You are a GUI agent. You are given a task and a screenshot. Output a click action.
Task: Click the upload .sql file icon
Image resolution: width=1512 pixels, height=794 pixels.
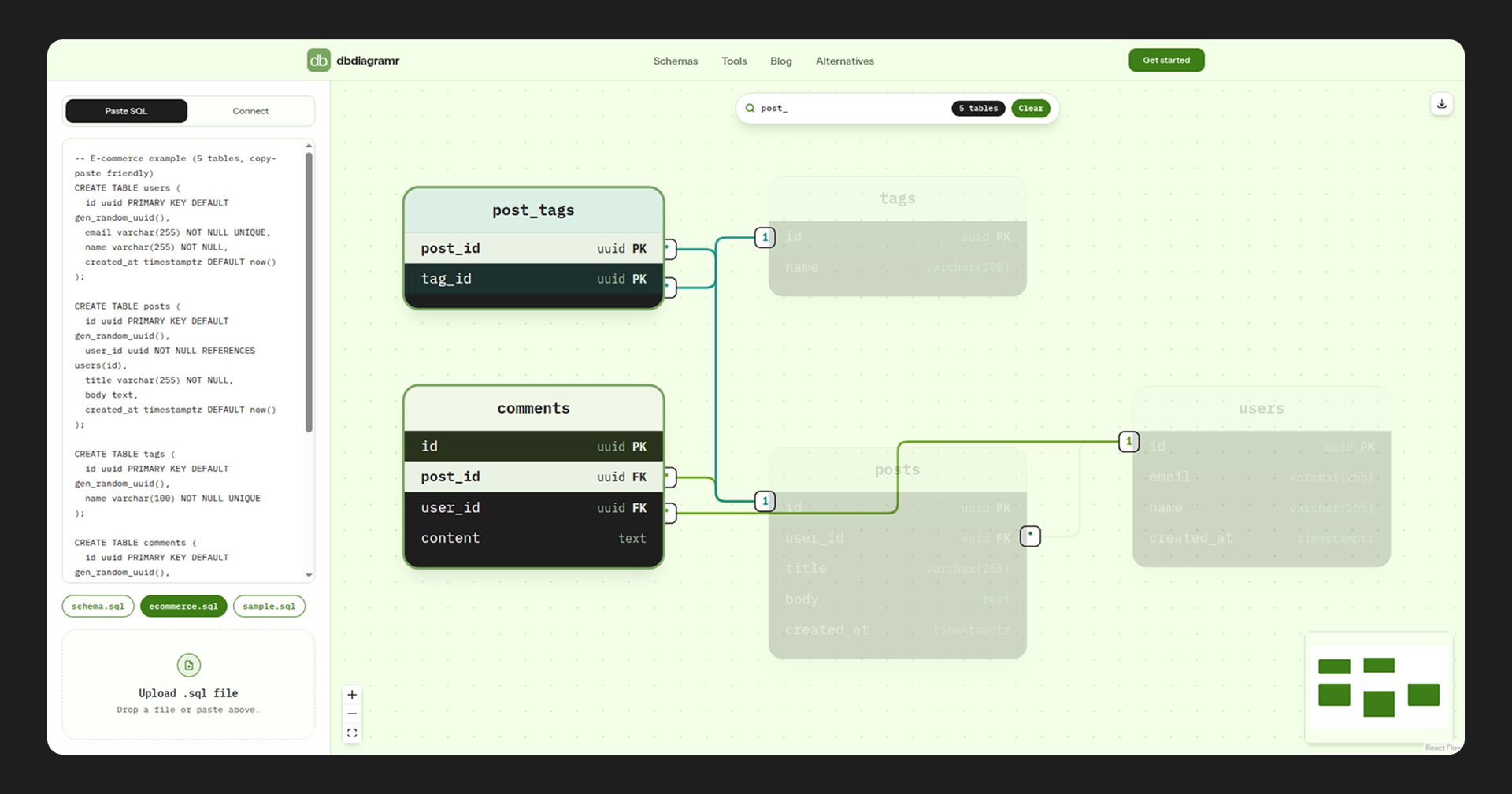189,665
